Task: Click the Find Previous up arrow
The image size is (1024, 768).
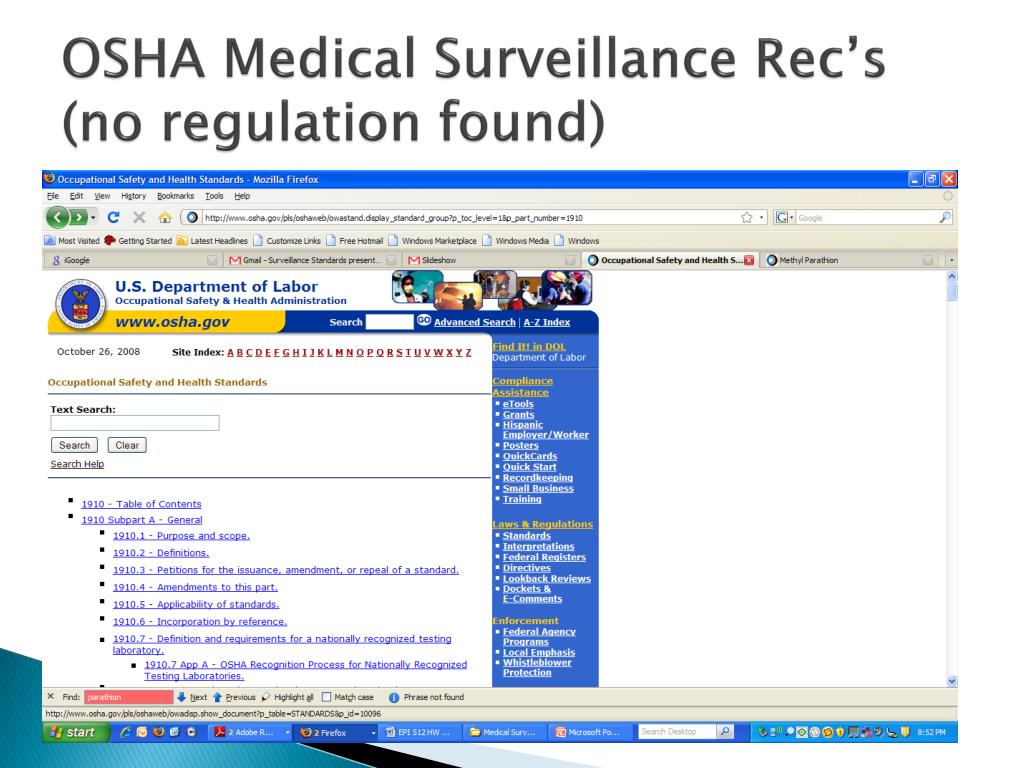Action: [x=234, y=697]
